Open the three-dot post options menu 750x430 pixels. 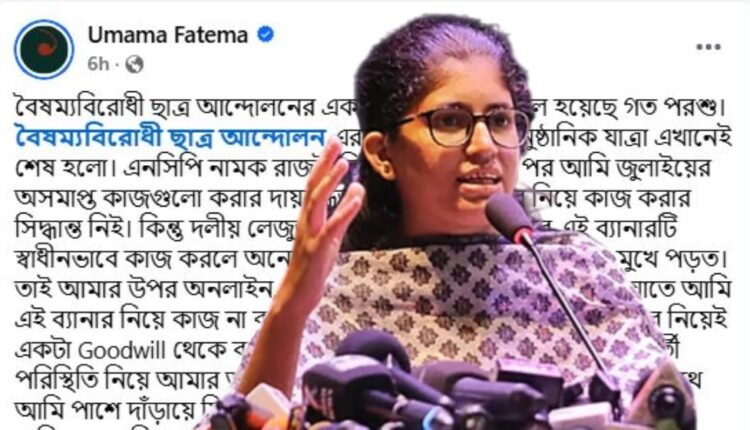pyautogui.click(x=708, y=47)
